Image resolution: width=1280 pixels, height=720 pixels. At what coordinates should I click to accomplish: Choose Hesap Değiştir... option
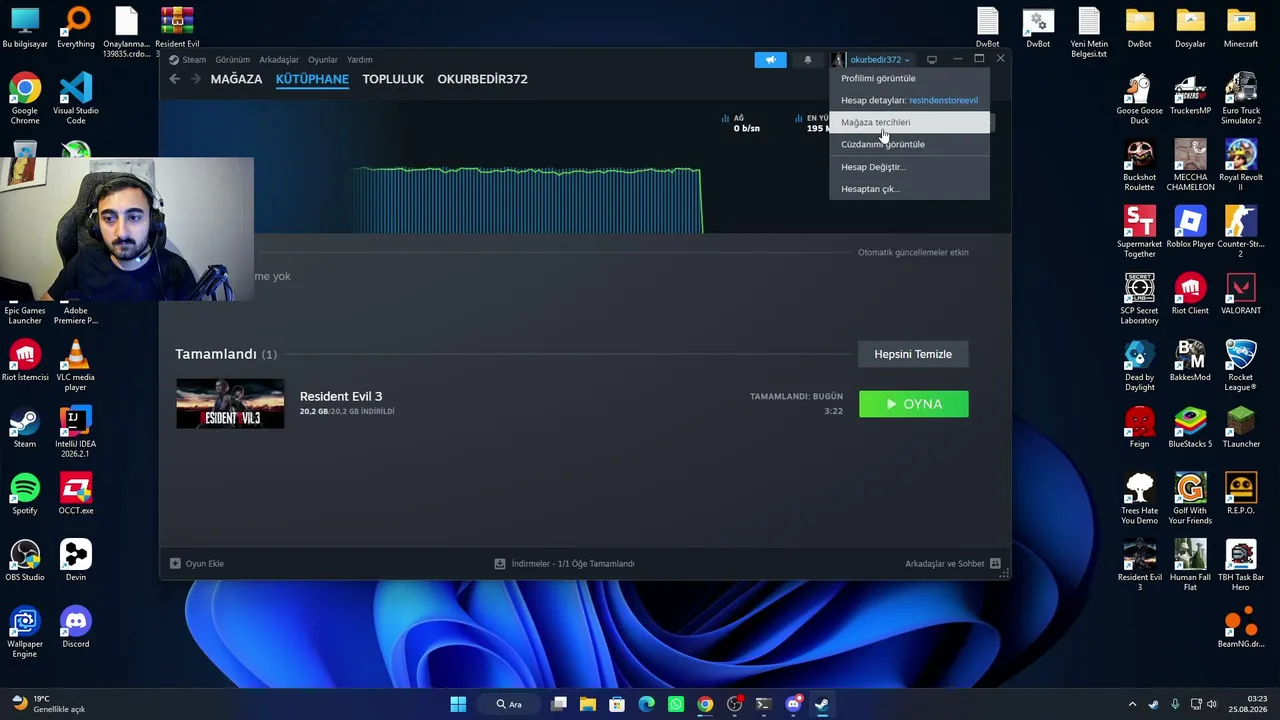pyautogui.click(x=909, y=167)
